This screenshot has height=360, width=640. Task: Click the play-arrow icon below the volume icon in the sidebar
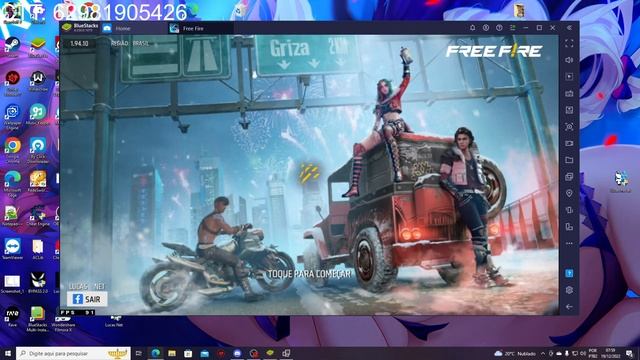point(569,77)
